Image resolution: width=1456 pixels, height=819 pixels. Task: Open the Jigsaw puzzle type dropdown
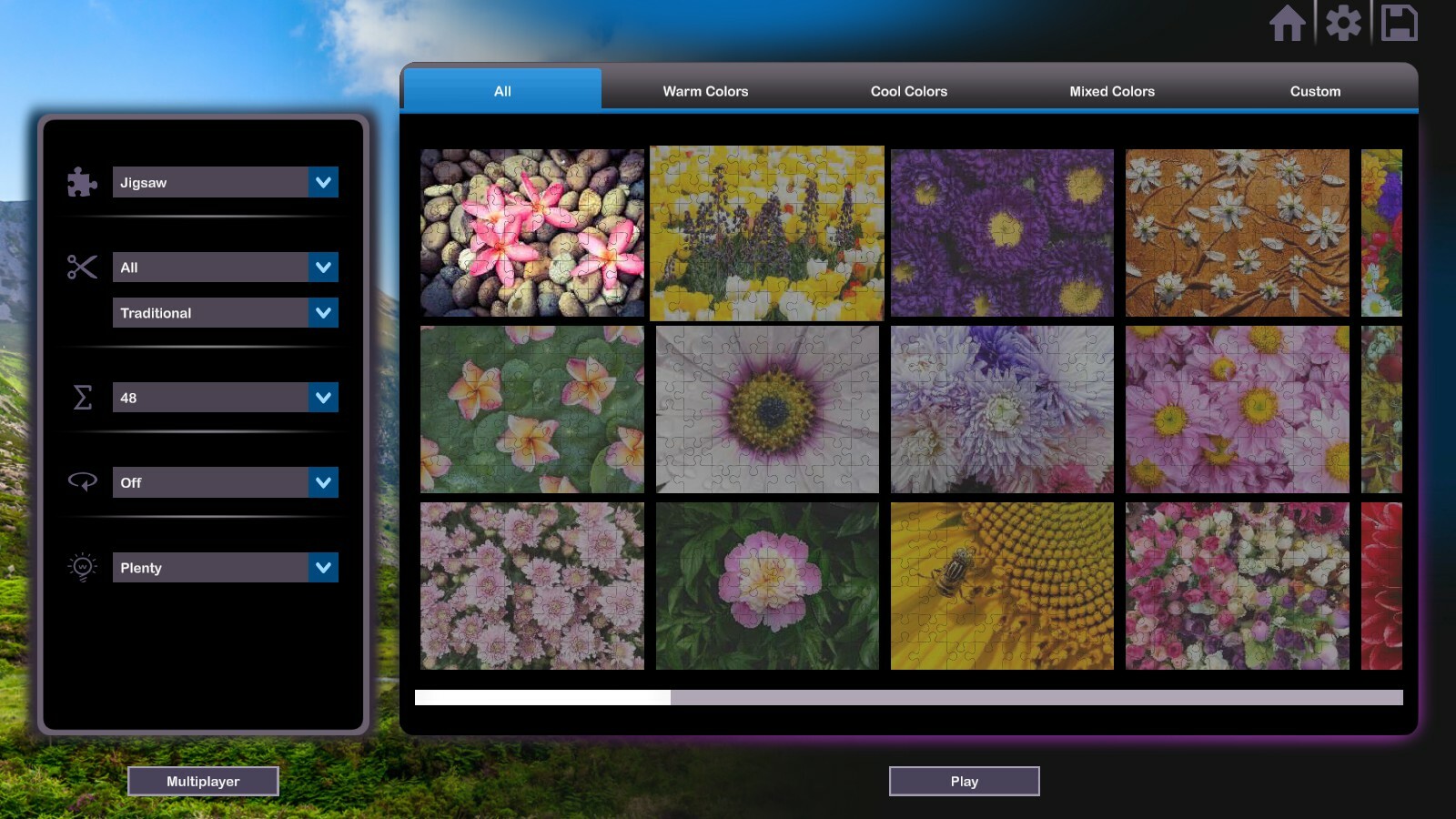point(225,182)
